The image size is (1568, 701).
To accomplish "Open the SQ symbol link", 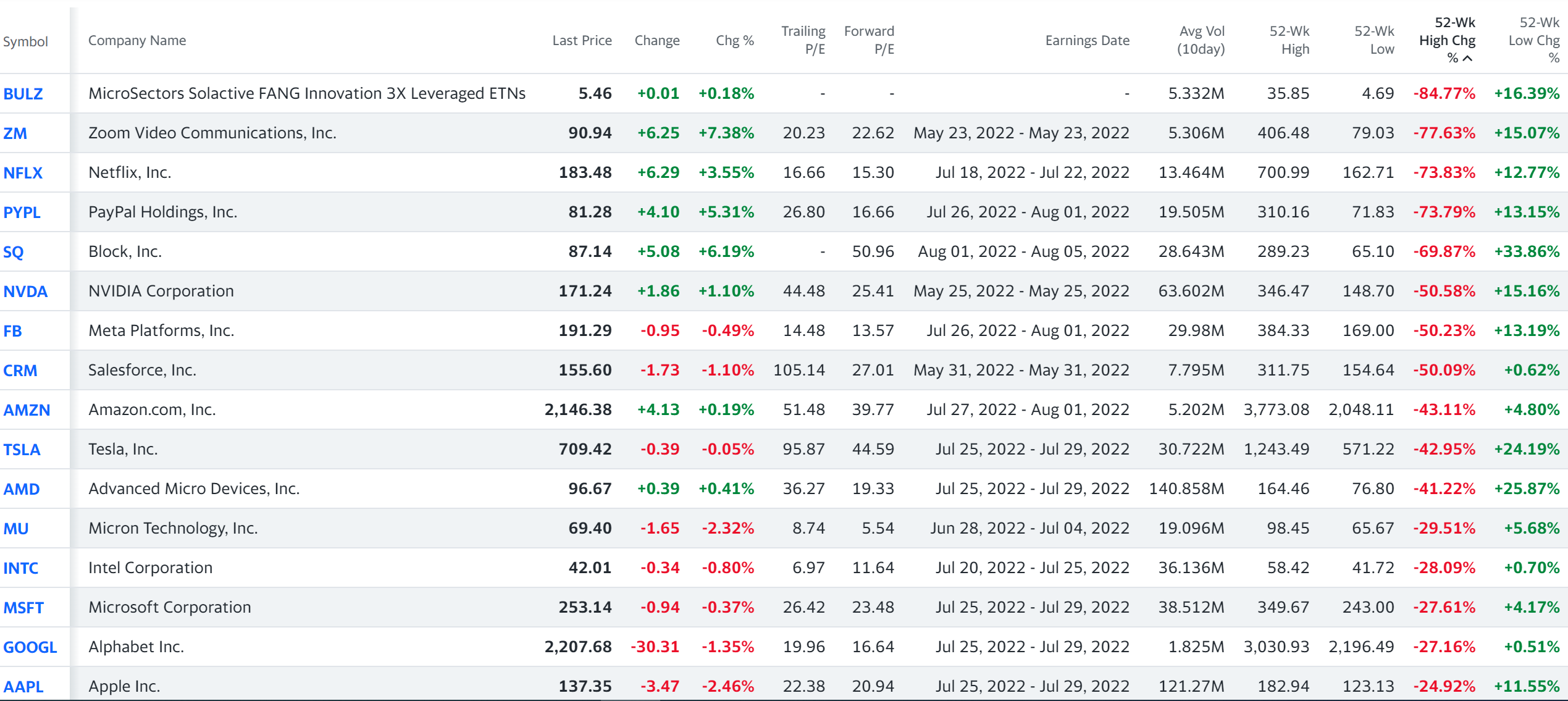I will pyautogui.click(x=13, y=252).
